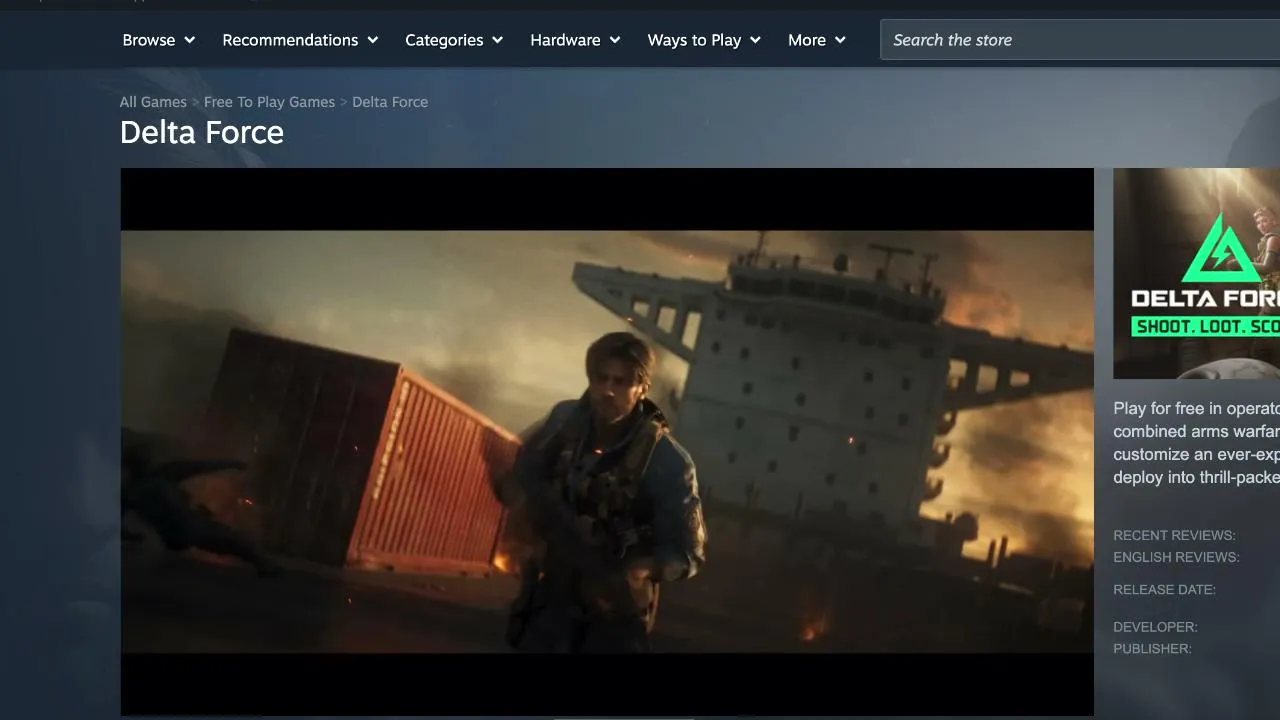Viewport: 1280px width, 720px height.
Task: Expand the Recommendations dropdown
Action: click(300, 40)
